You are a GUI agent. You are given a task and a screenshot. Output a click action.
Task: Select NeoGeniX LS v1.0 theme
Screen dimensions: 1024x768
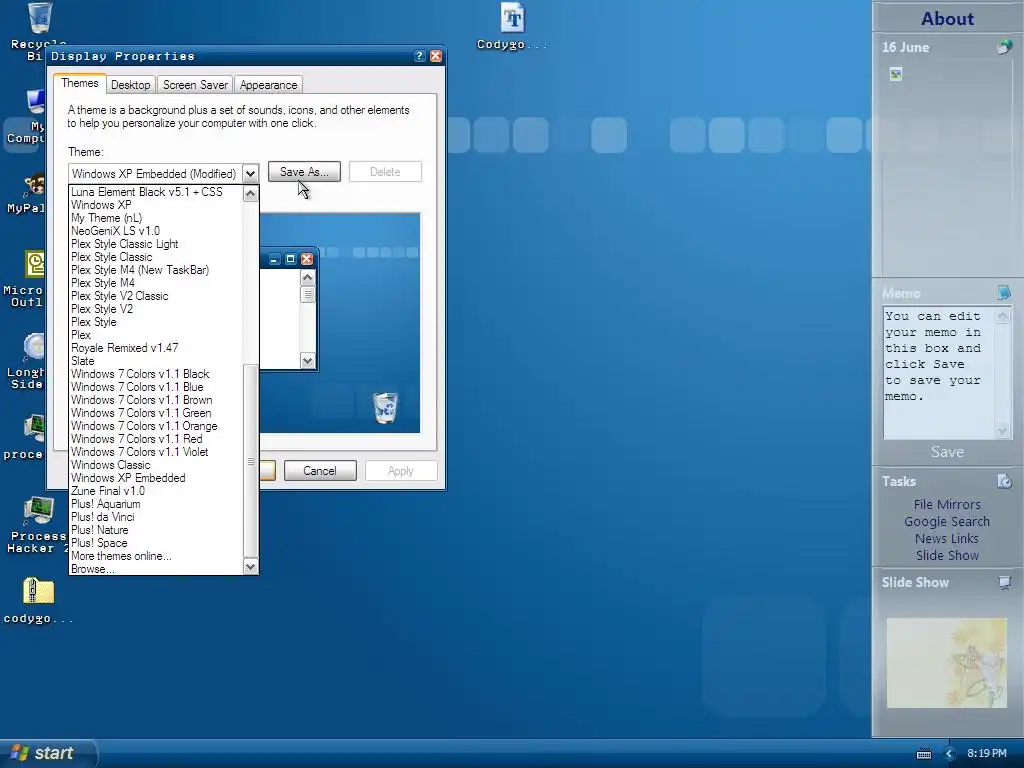click(155, 231)
